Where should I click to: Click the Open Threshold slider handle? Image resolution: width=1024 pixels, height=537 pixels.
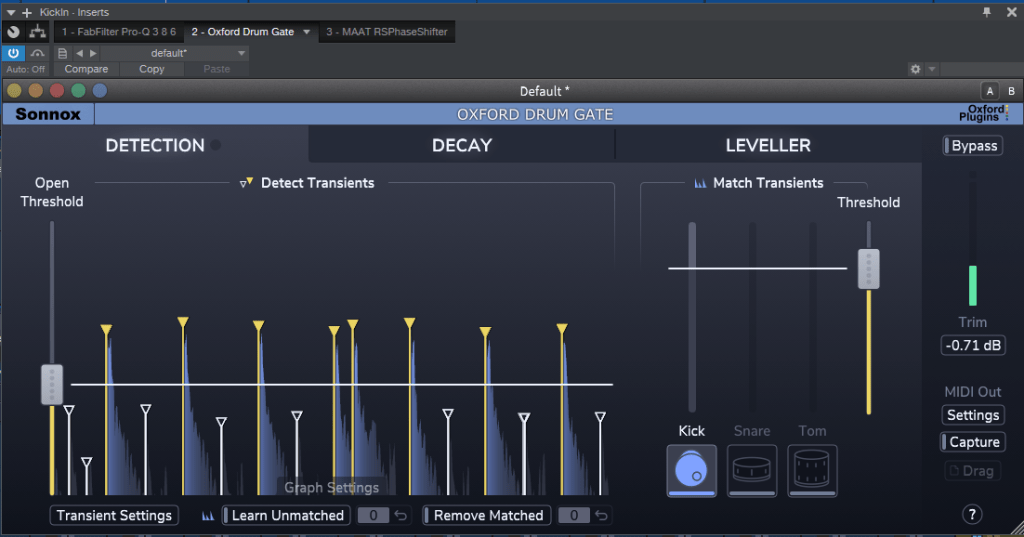(51, 385)
